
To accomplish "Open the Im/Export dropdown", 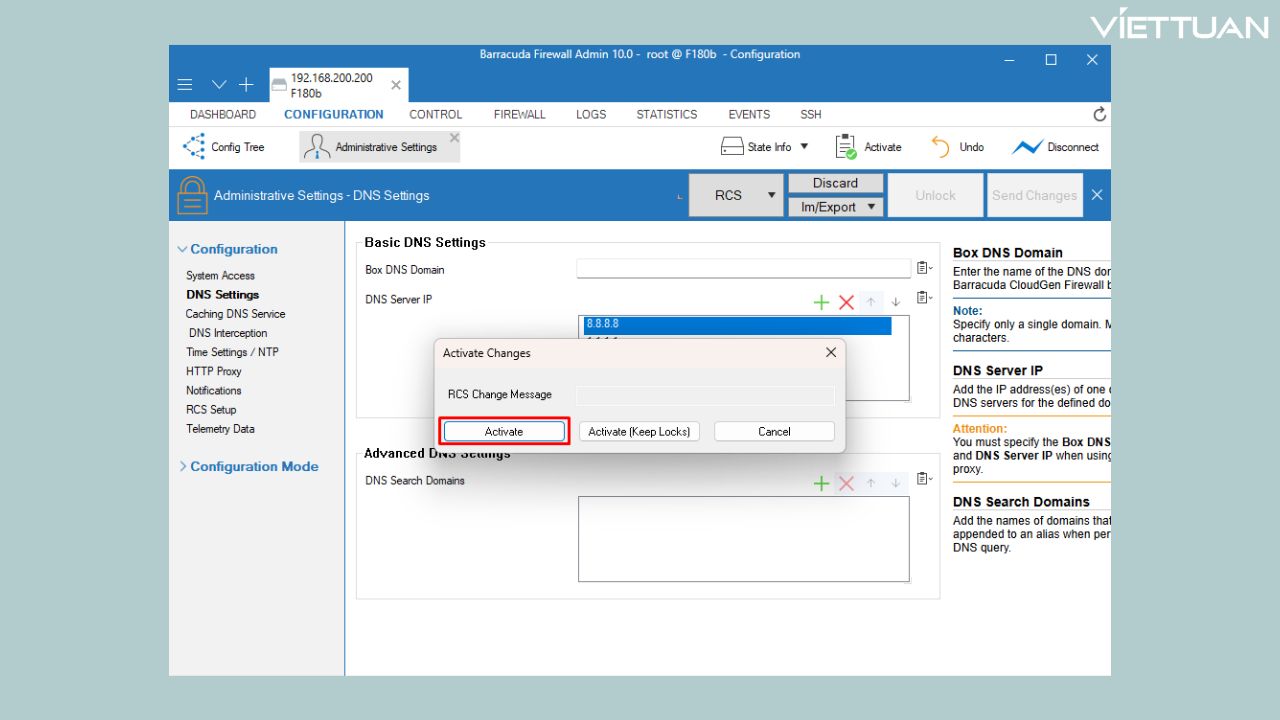I will [x=836, y=207].
